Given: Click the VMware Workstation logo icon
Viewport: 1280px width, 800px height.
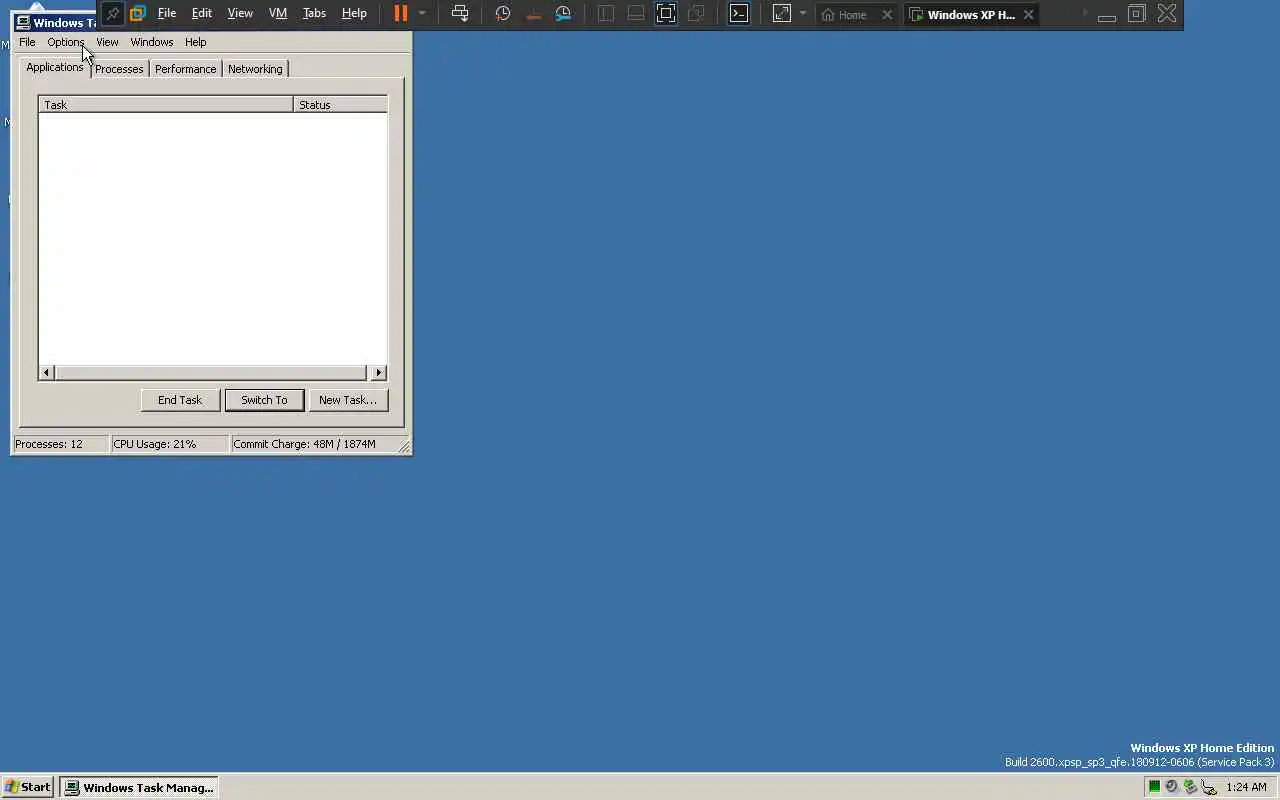Looking at the screenshot, I should click(x=138, y=14).
